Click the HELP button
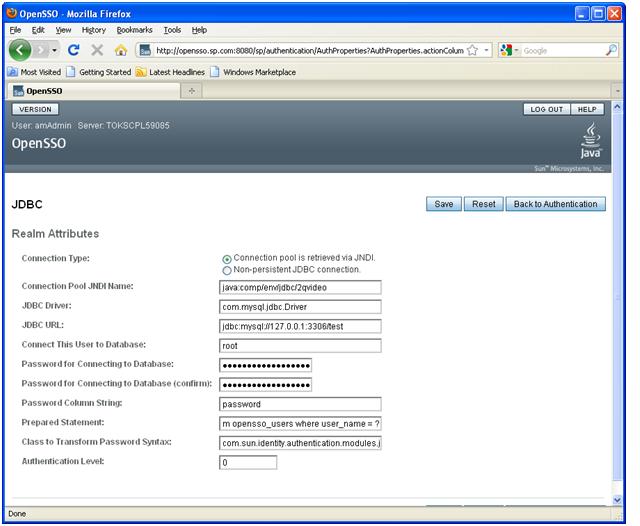This screenshot has width=640, height=526. pyautogui.click(x=587, y=109)
